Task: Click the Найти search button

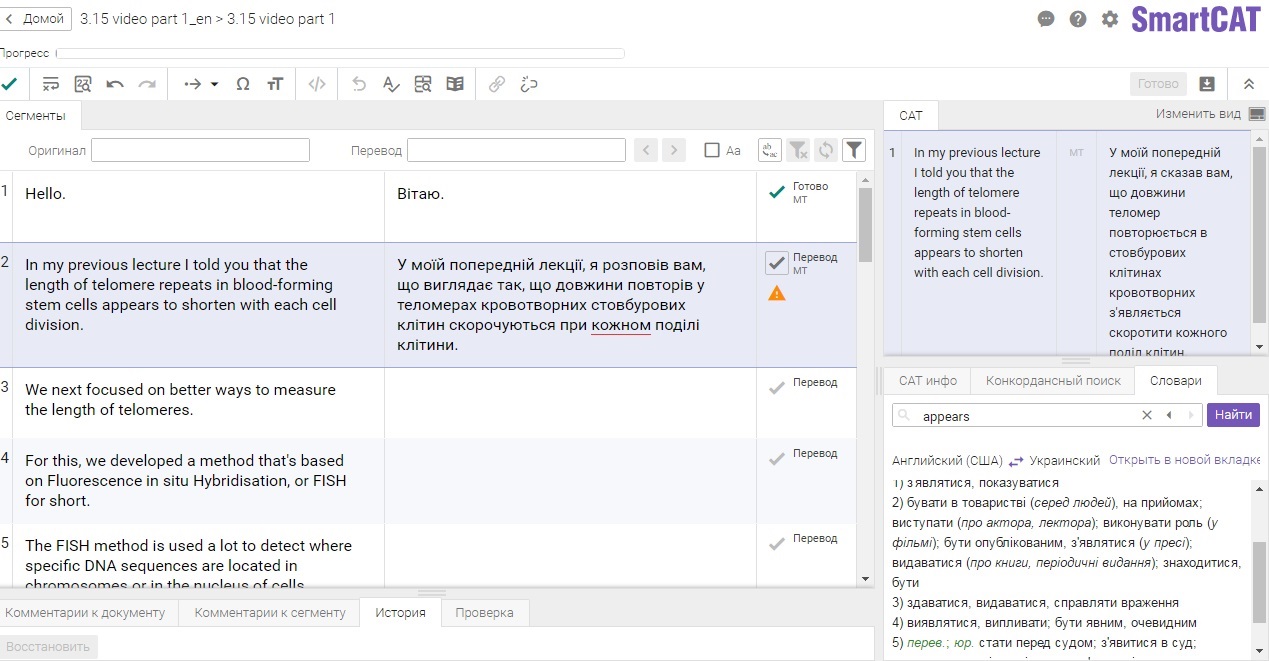Action: point(1232,415)
